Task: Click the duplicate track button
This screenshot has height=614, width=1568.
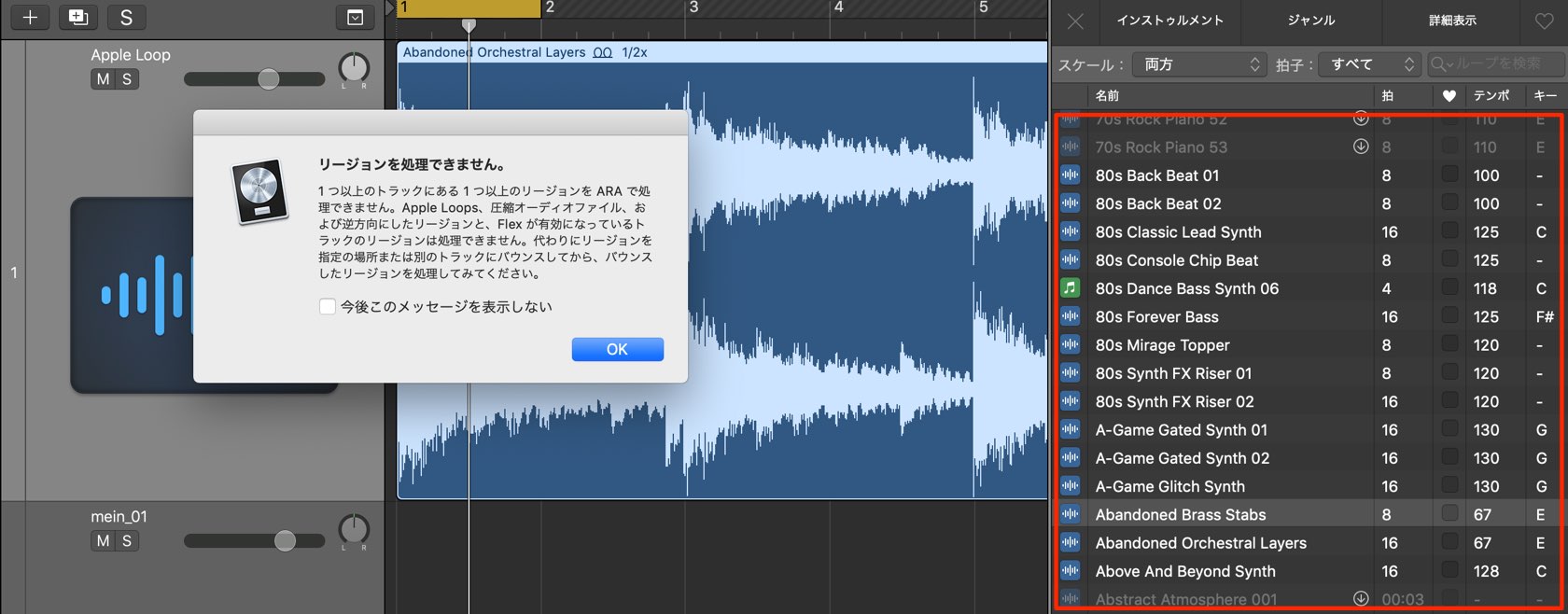Action: pyautogui.click(x=78, y=17)
